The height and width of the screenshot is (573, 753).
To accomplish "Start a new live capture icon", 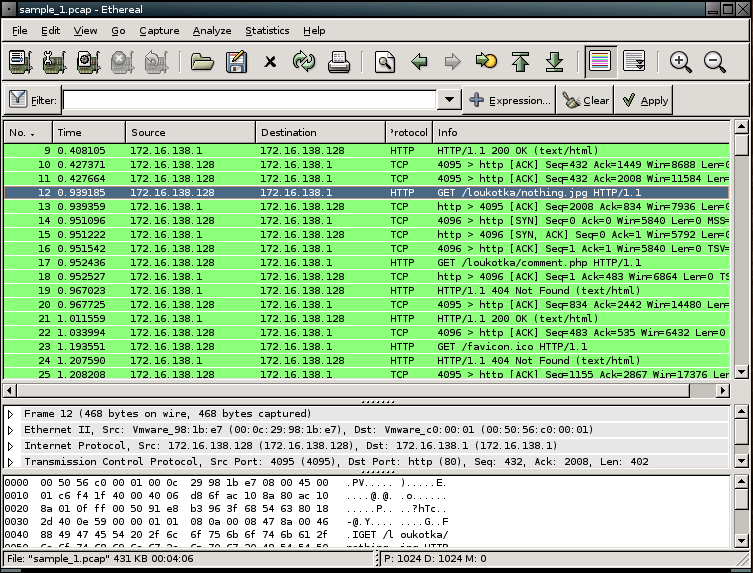I will (x=88, y=62).
